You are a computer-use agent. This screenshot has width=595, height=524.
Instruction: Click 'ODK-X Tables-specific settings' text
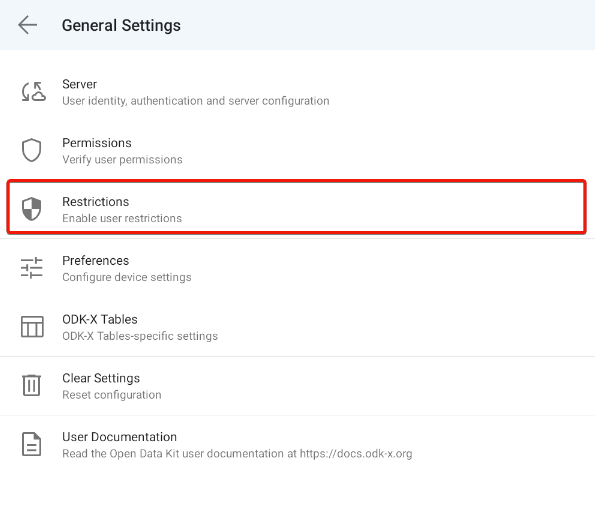click(140, 336)
